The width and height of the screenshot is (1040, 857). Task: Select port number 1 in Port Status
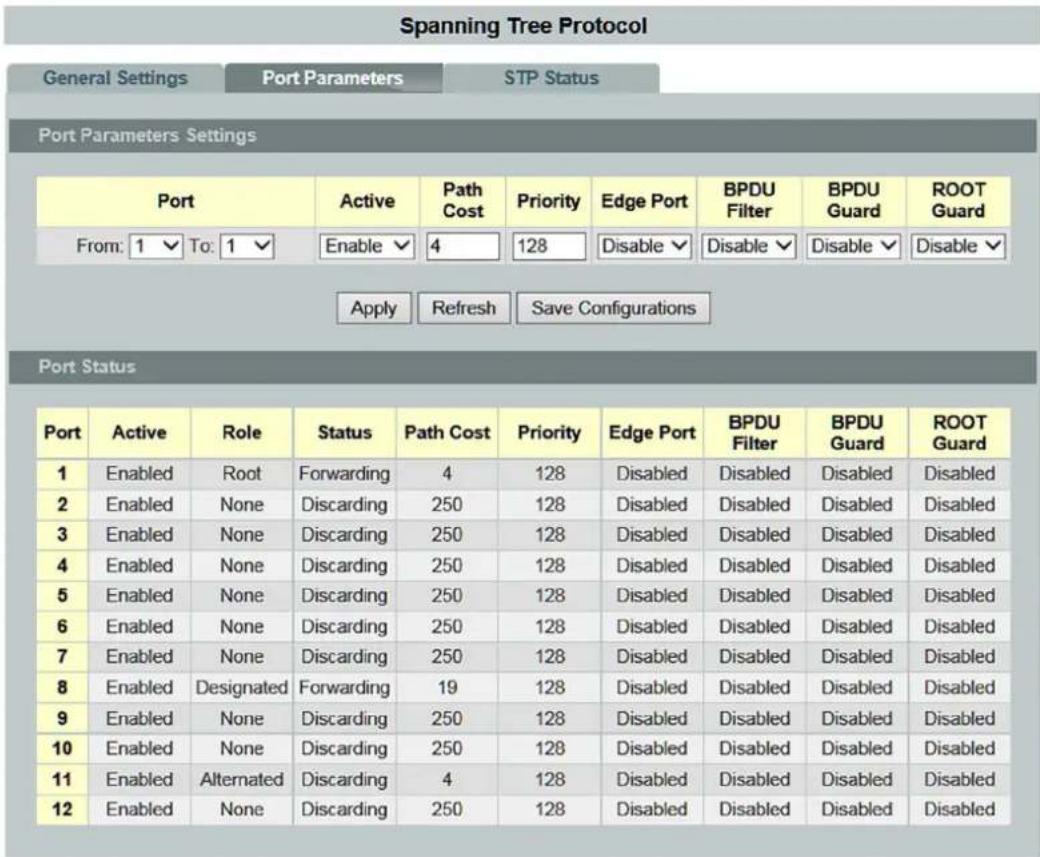click(62, 474)
